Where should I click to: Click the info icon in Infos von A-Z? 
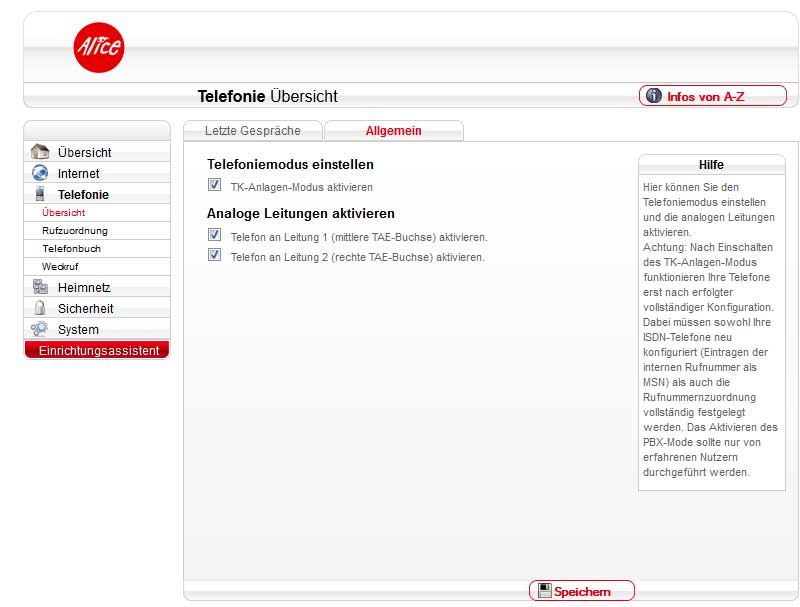(654, 96)
